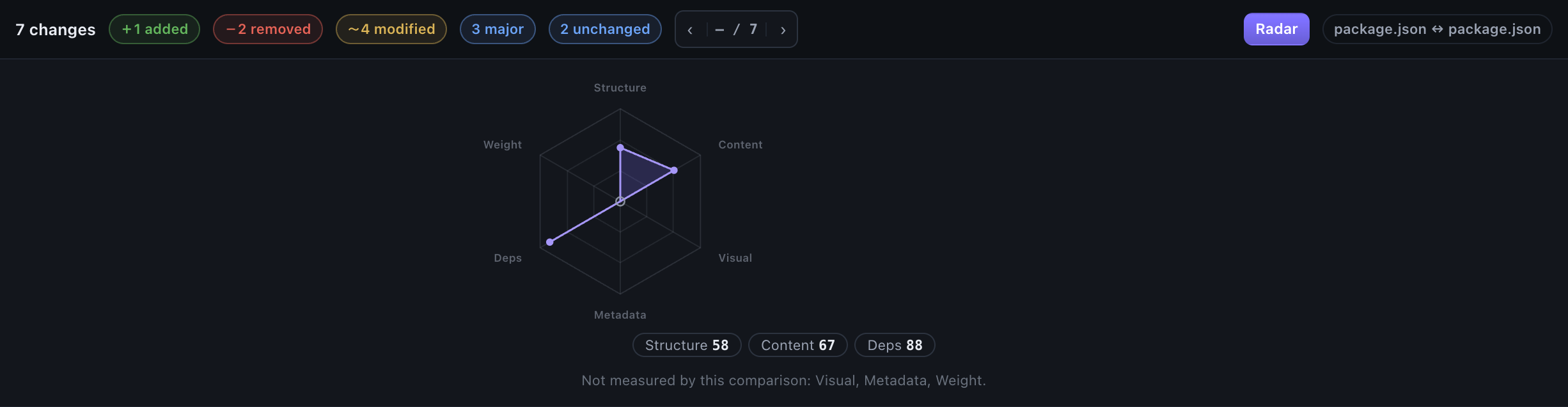
Task: Click the radar chart center point
Action: tap(620, 202)
